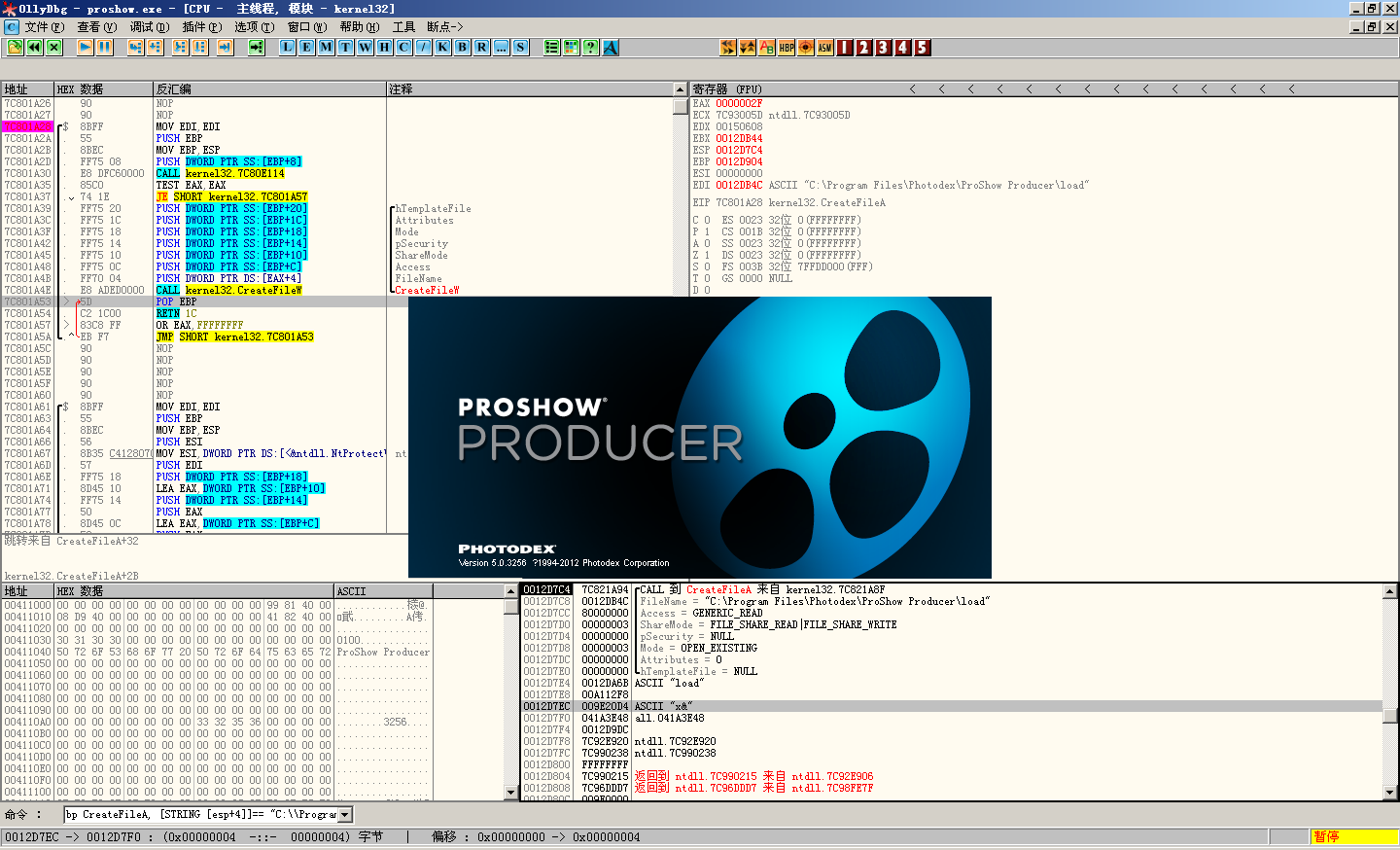Open the 文件(F) menu

[x=45, y=27]
